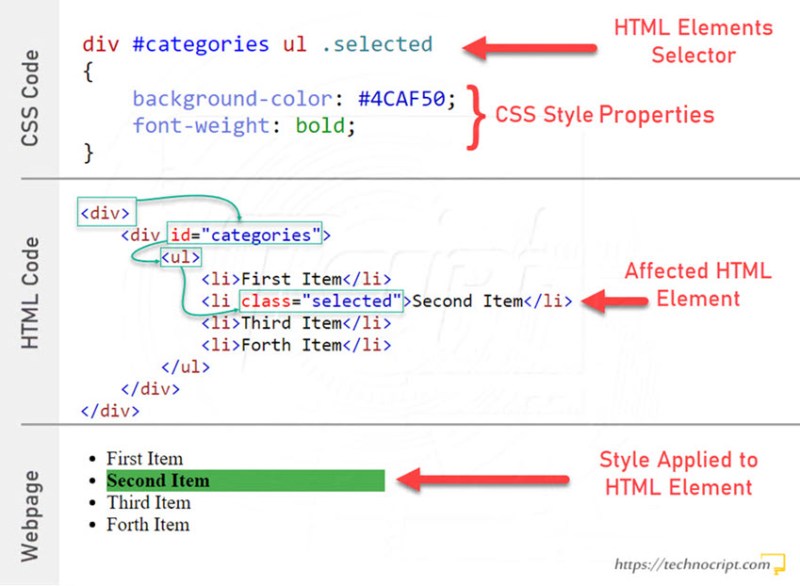Click the vertical "HTML Code" section label
The height and width of the screenshot is (586, 800).
pyautogui.click(x=30, y=293)
